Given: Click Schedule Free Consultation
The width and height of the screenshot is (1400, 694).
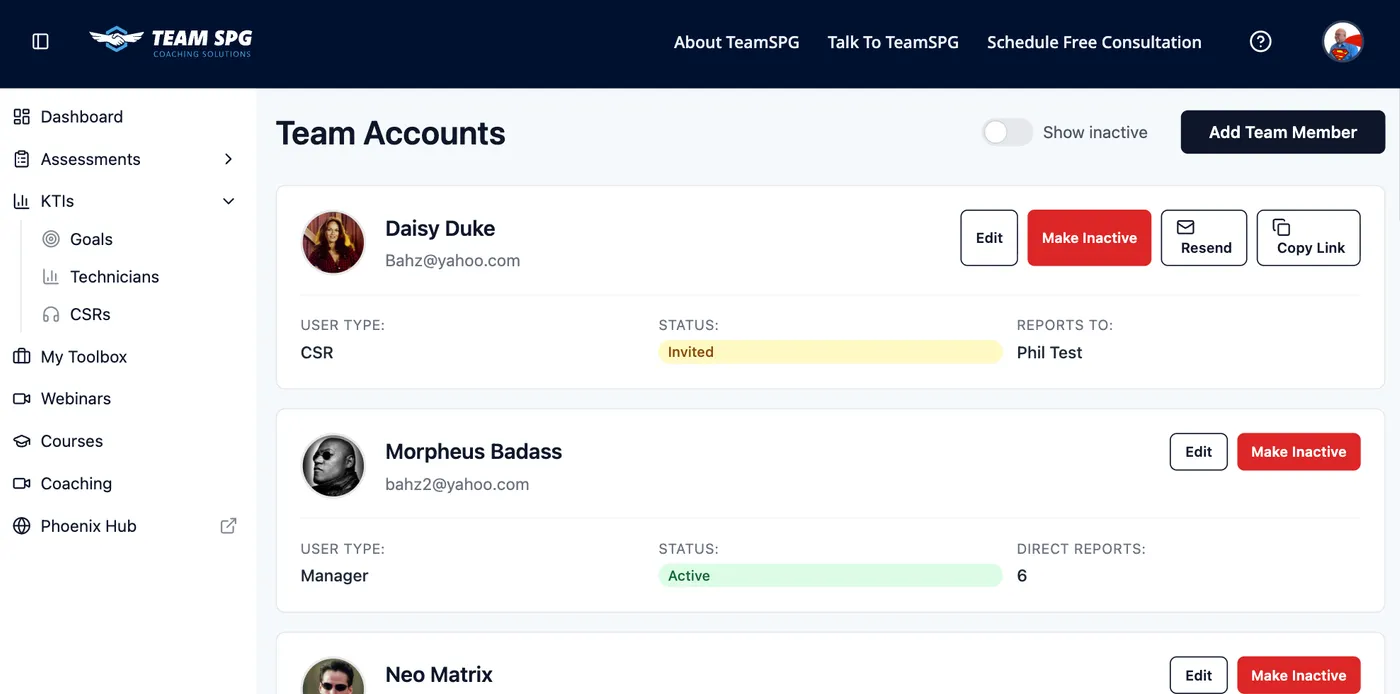Looking at the screenshot, I should click(x=1094, y=42).
